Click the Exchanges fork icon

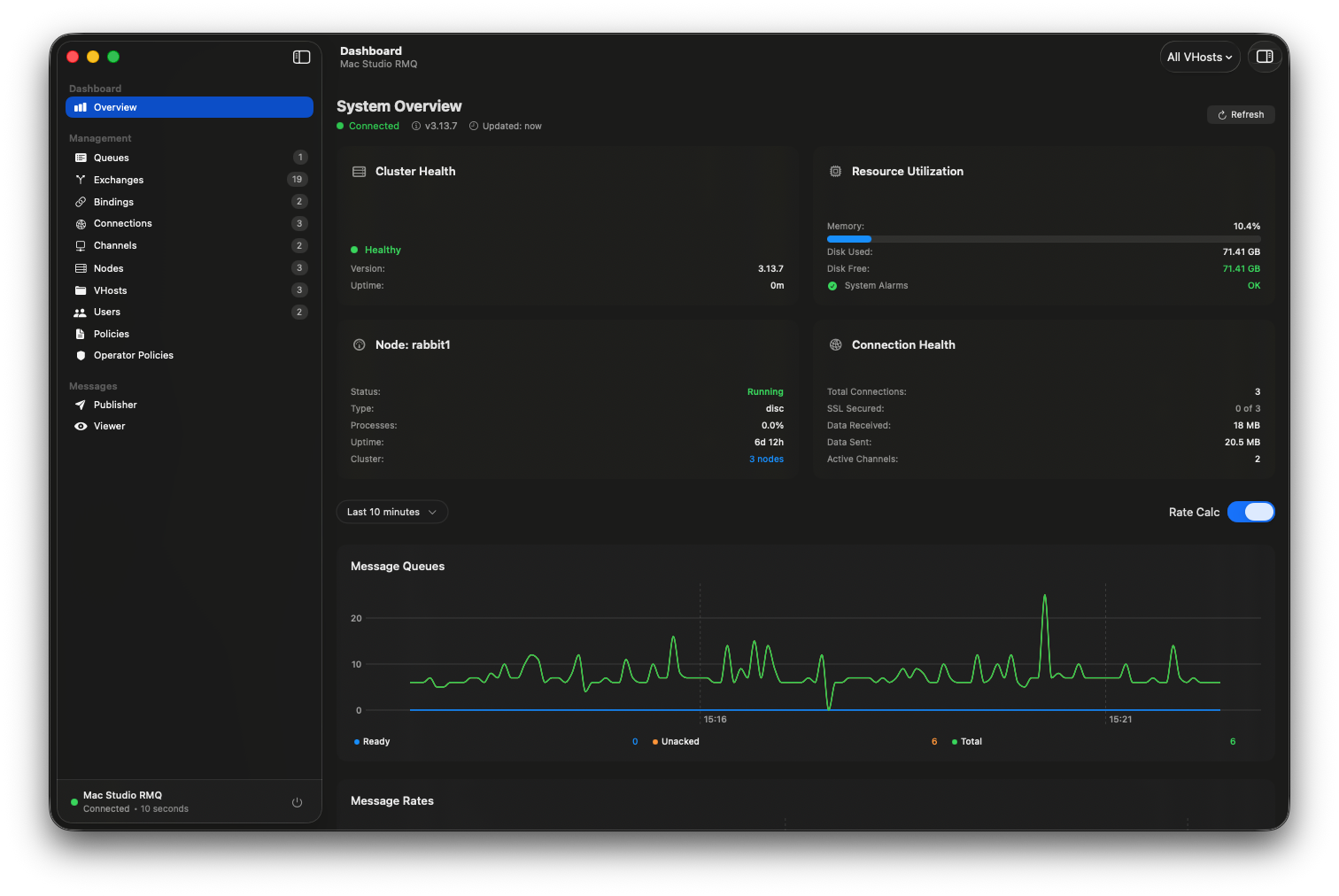tap(81, 180)
